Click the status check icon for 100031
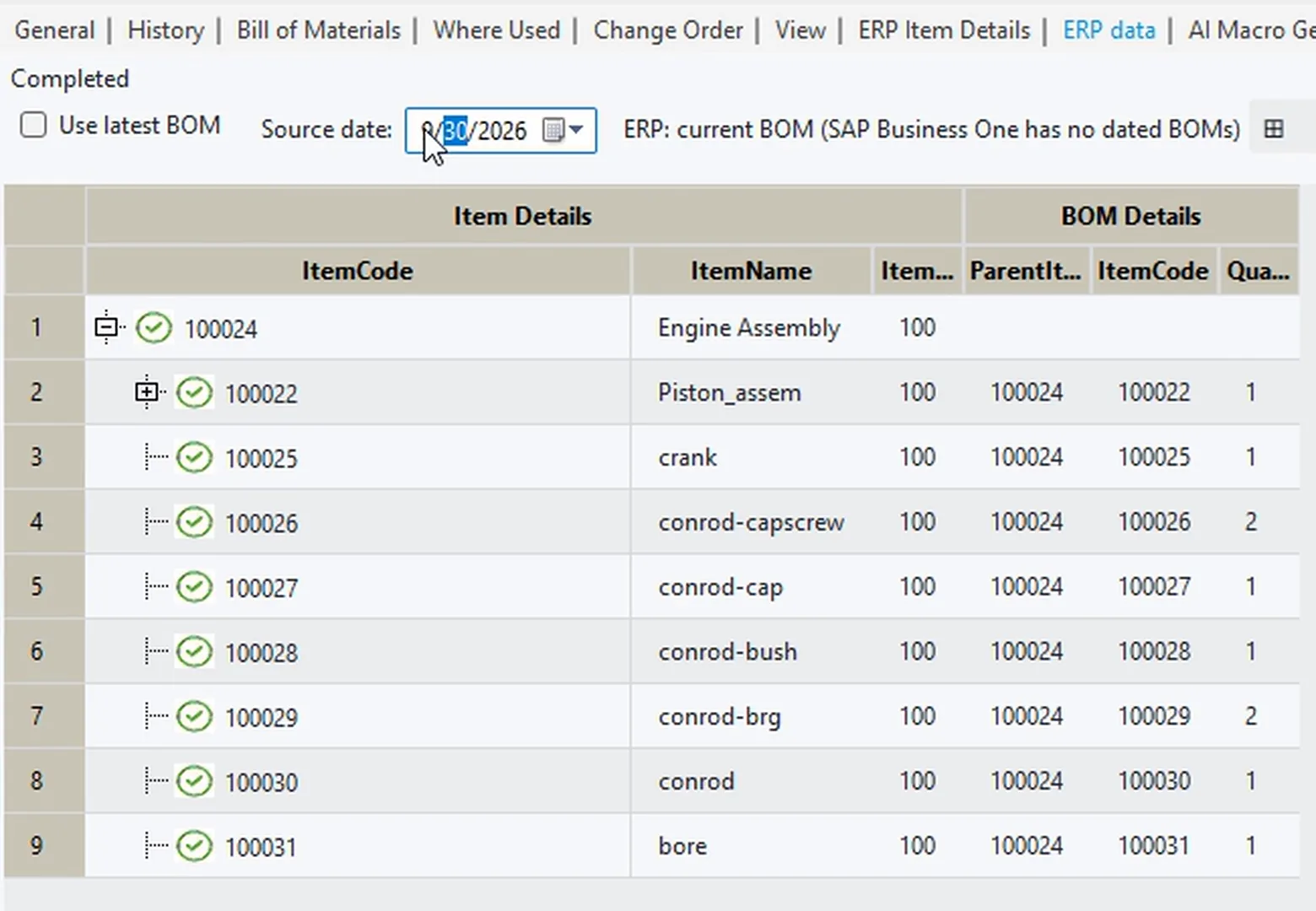The image size is (1316, 911). click(194, 846)
